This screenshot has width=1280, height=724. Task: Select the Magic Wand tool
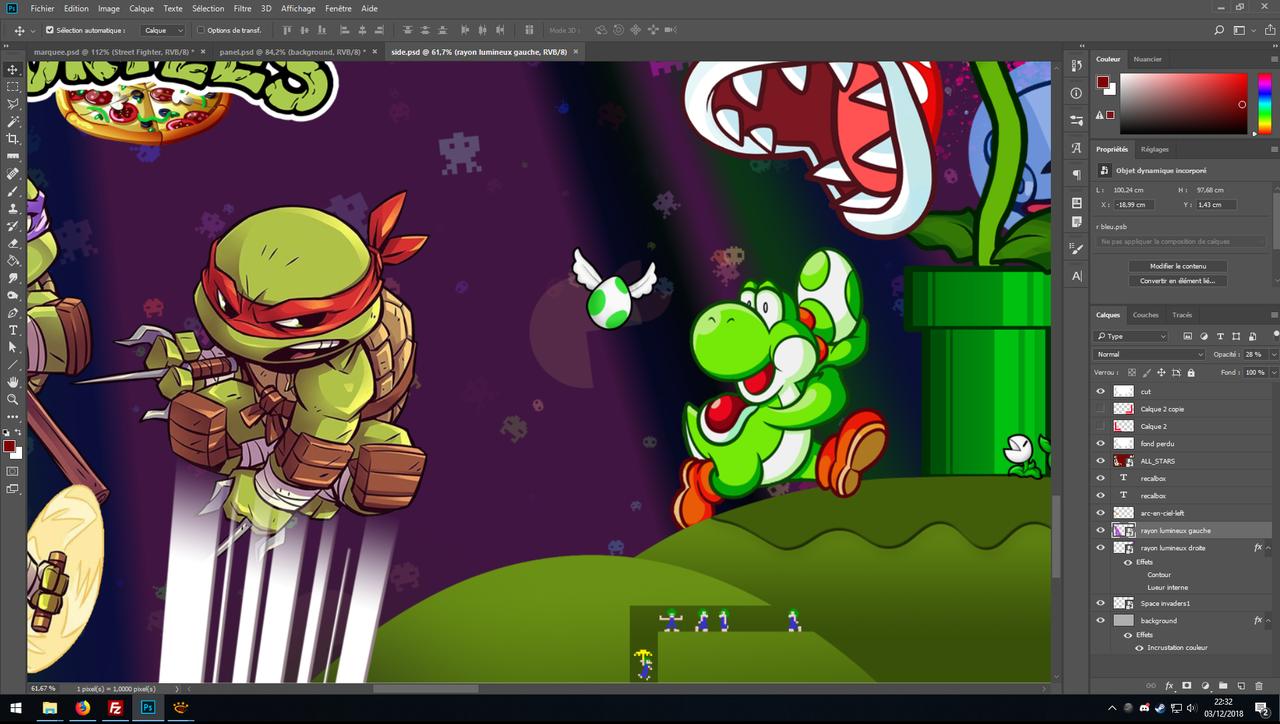tap(13, 121)
